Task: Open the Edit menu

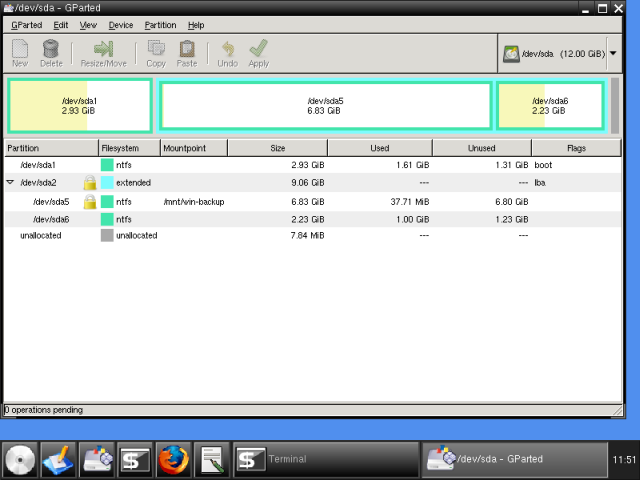Action: 61,25
